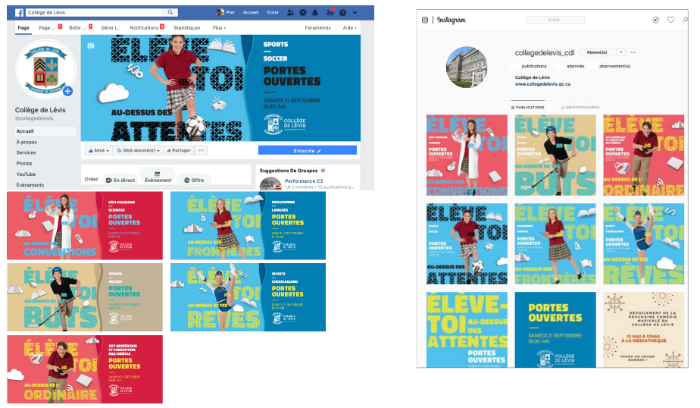Open the Performance C2 group link

click(304, 181)
